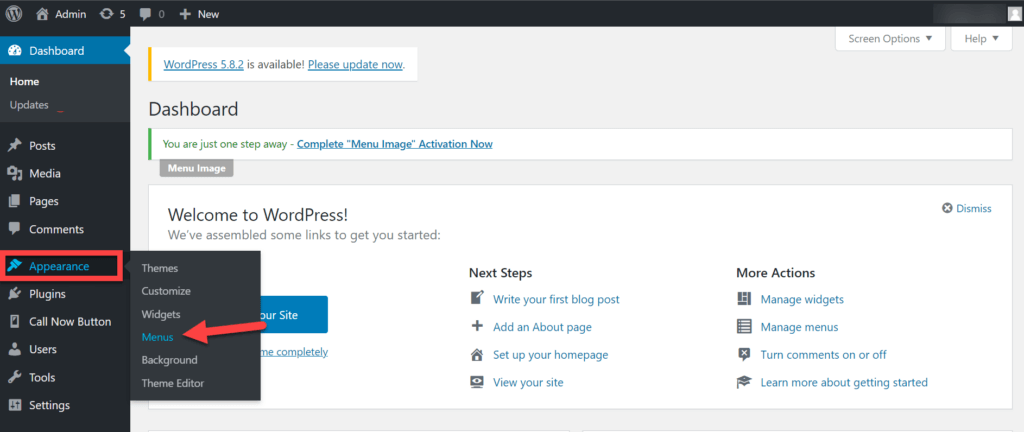Click the WordPress logo icon
The height and width of the screenshot is (432, 1024).
coord(14,13)
